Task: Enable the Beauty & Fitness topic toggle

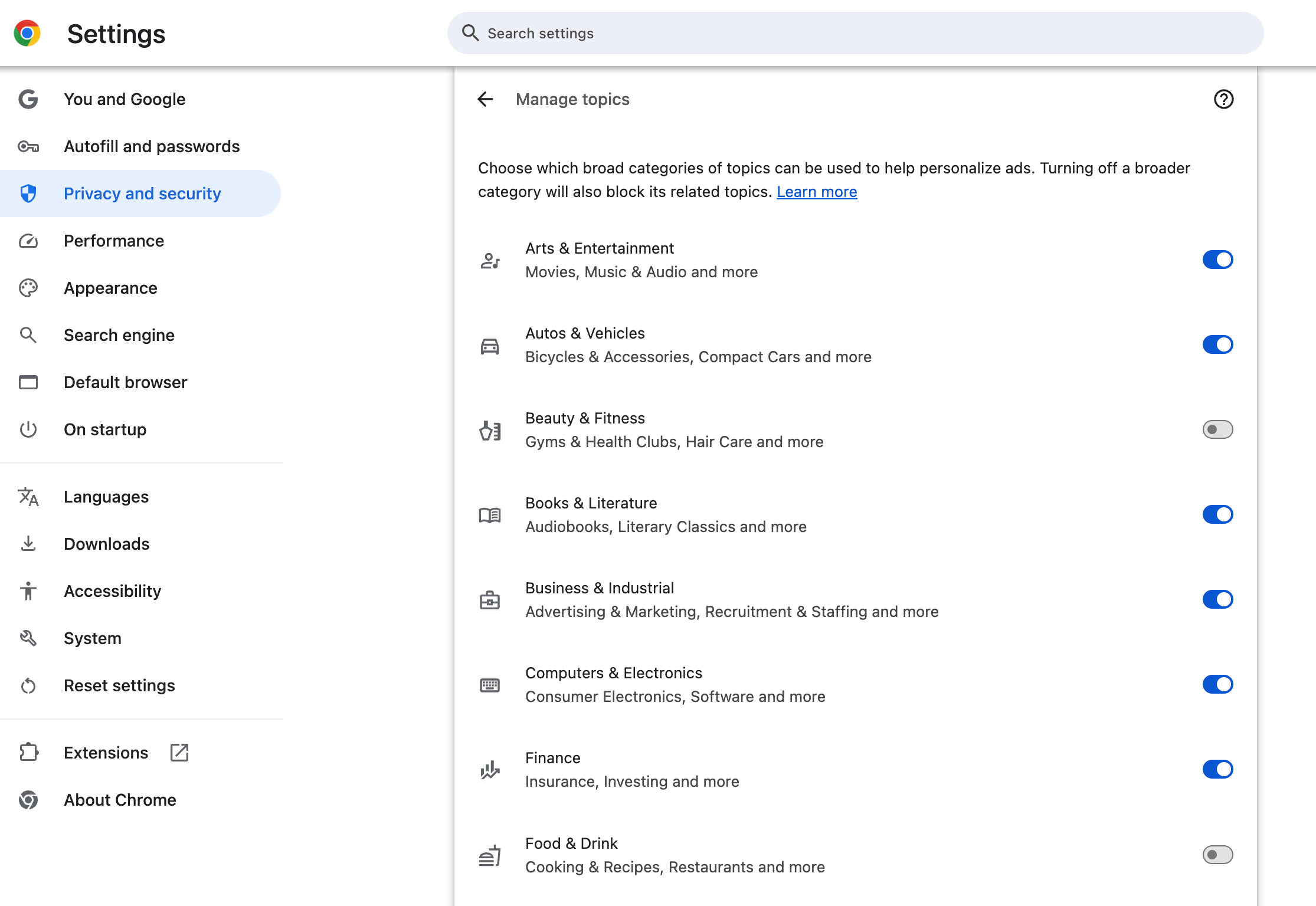Action: click(1218, 430)
